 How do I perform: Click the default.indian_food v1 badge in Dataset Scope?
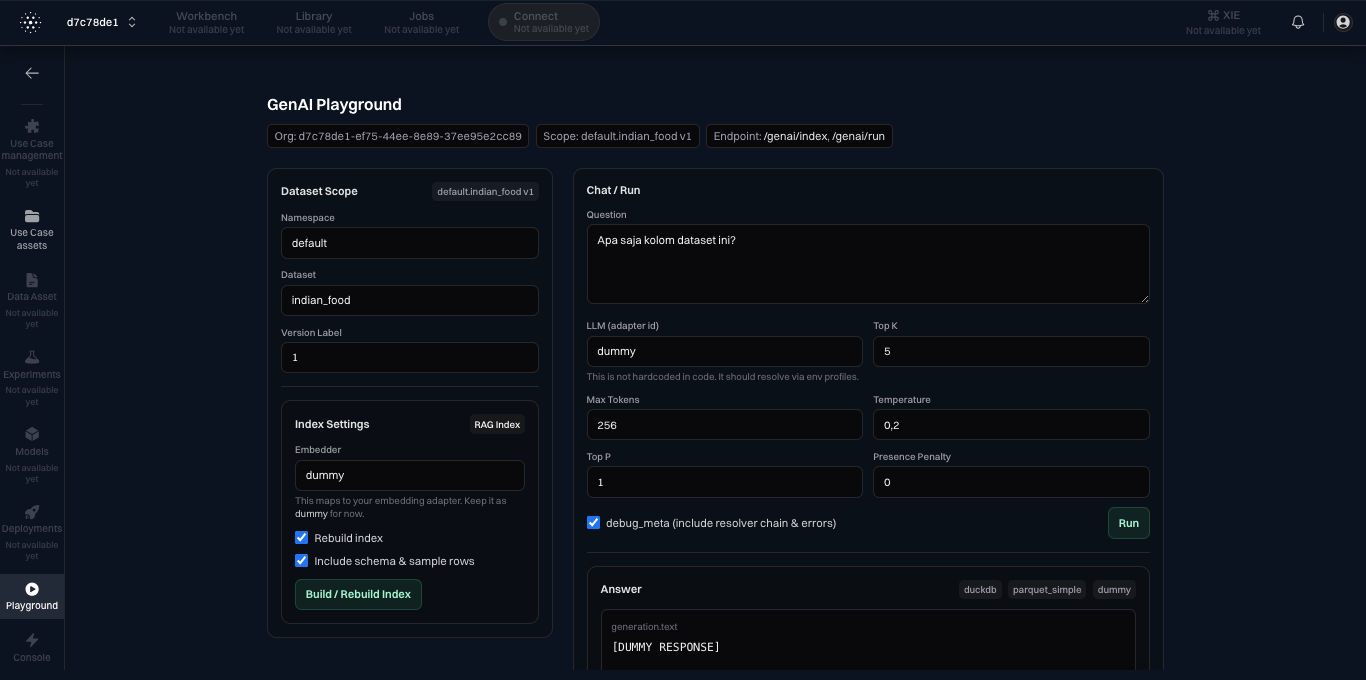point(485,191)
